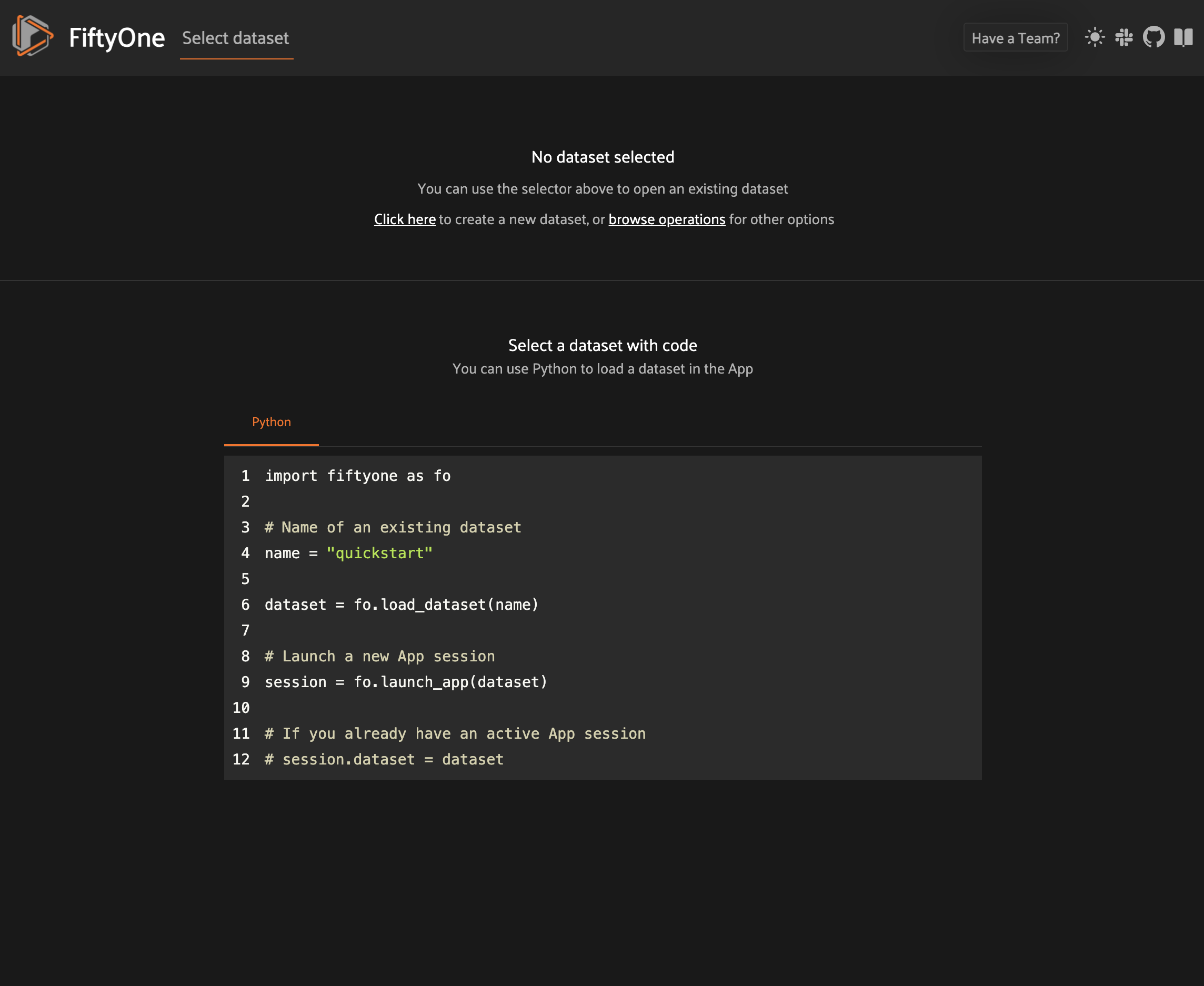Click text about using Python to load dataset
The width and height of the screenshot is (1204, 986).
point(603,369)
